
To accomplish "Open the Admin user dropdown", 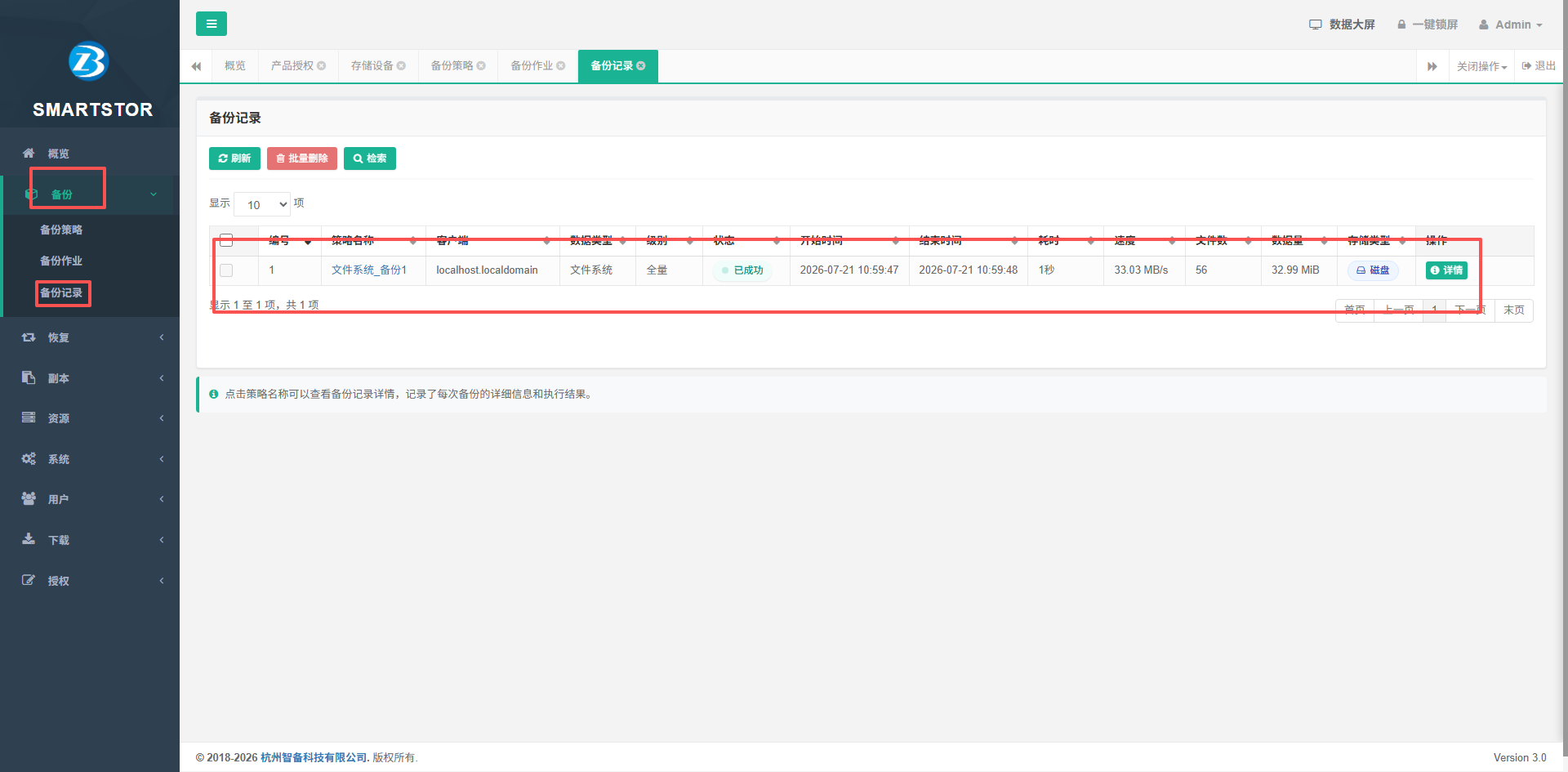I will point(1511,25).
